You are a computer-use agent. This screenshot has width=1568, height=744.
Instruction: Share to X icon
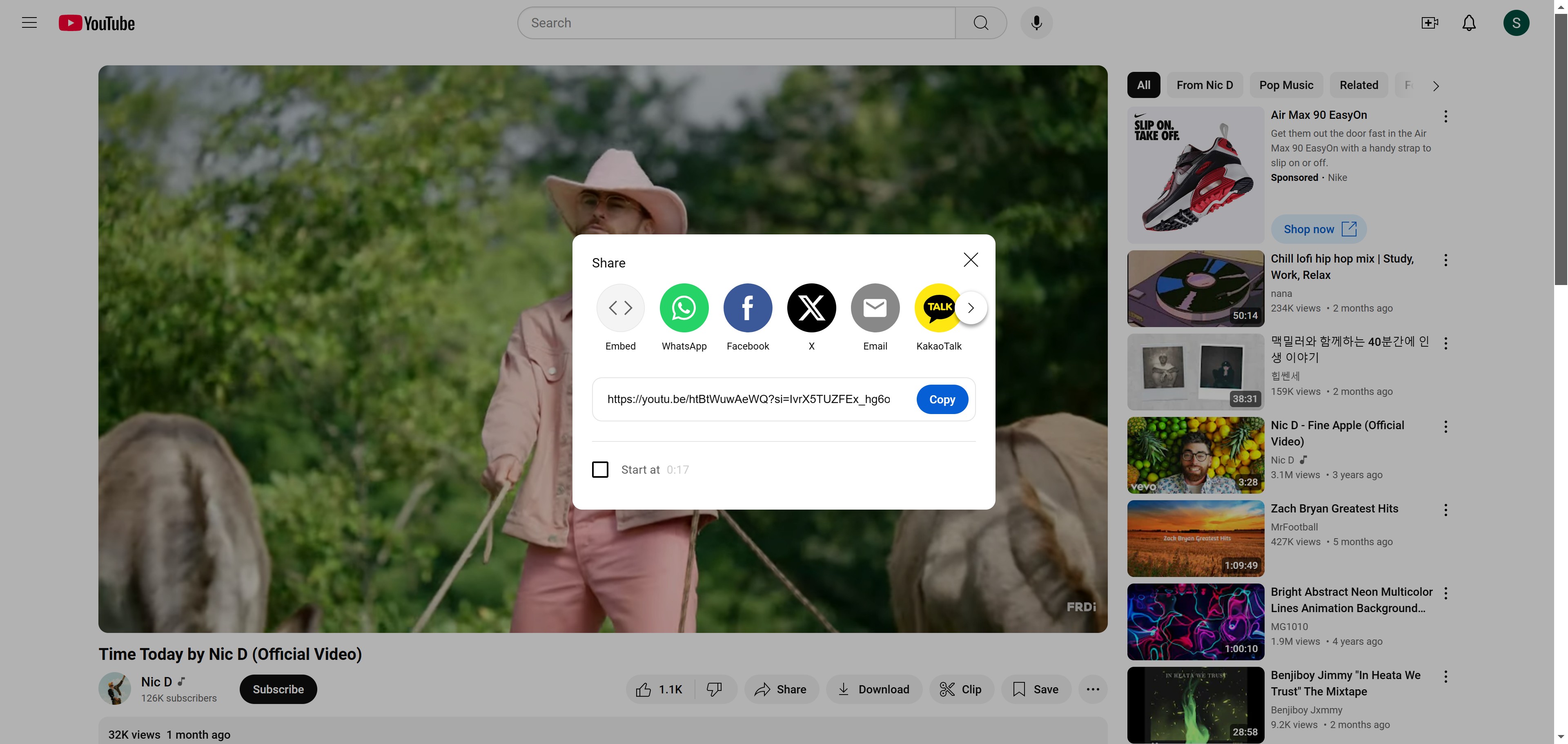(811, 308)
